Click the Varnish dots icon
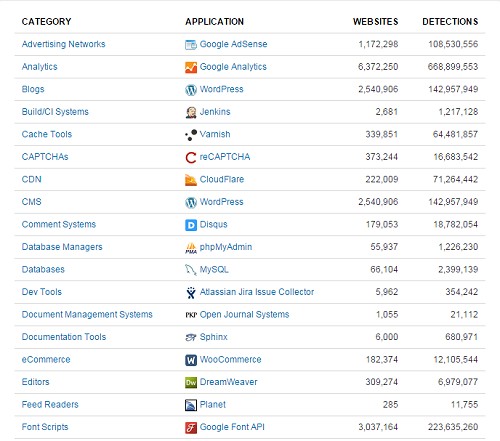This screenshot has width=500, height=441. pyautogui.click(x=191, y=135)
